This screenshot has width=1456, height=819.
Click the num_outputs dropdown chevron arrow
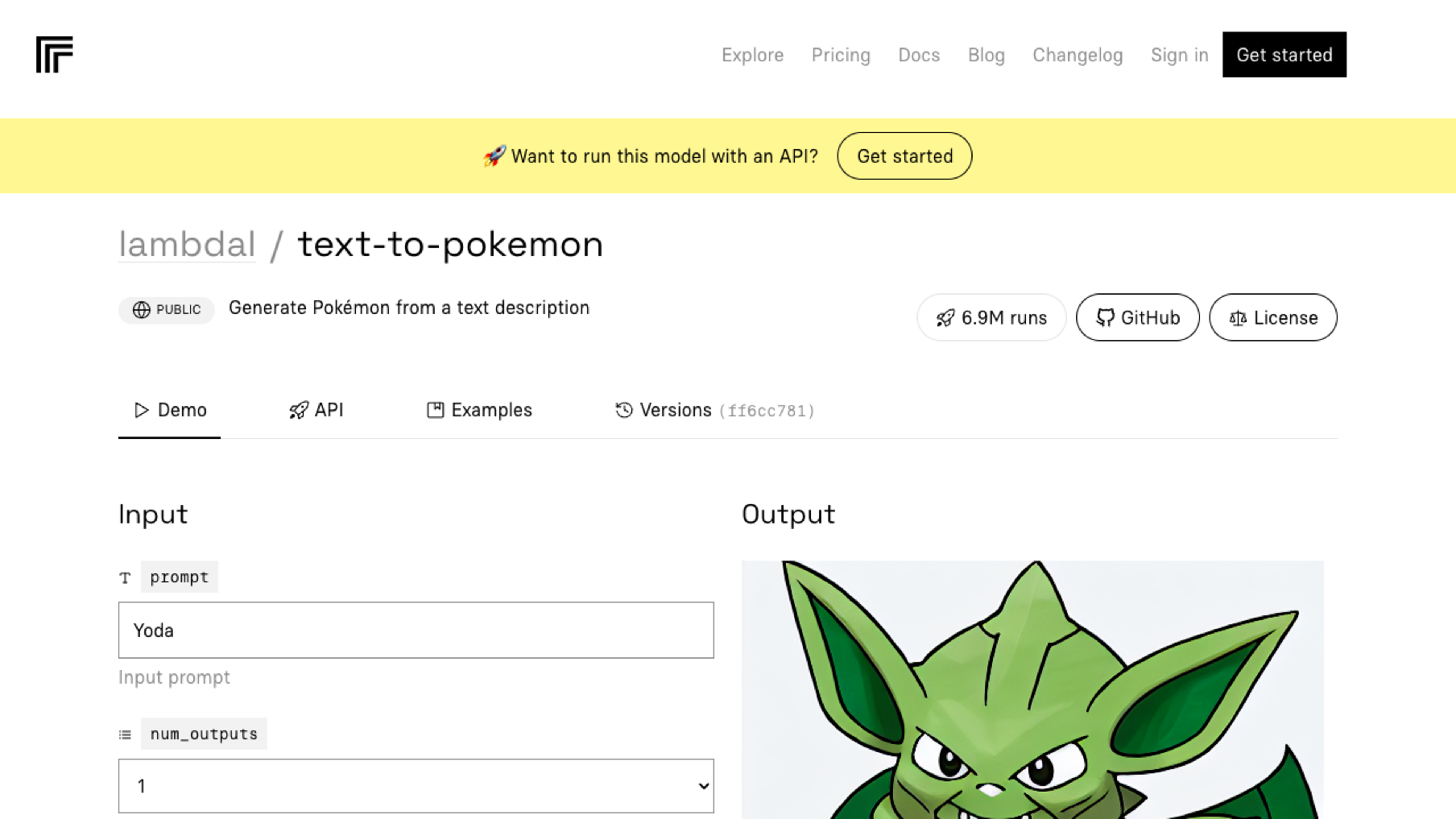point(703,786)
